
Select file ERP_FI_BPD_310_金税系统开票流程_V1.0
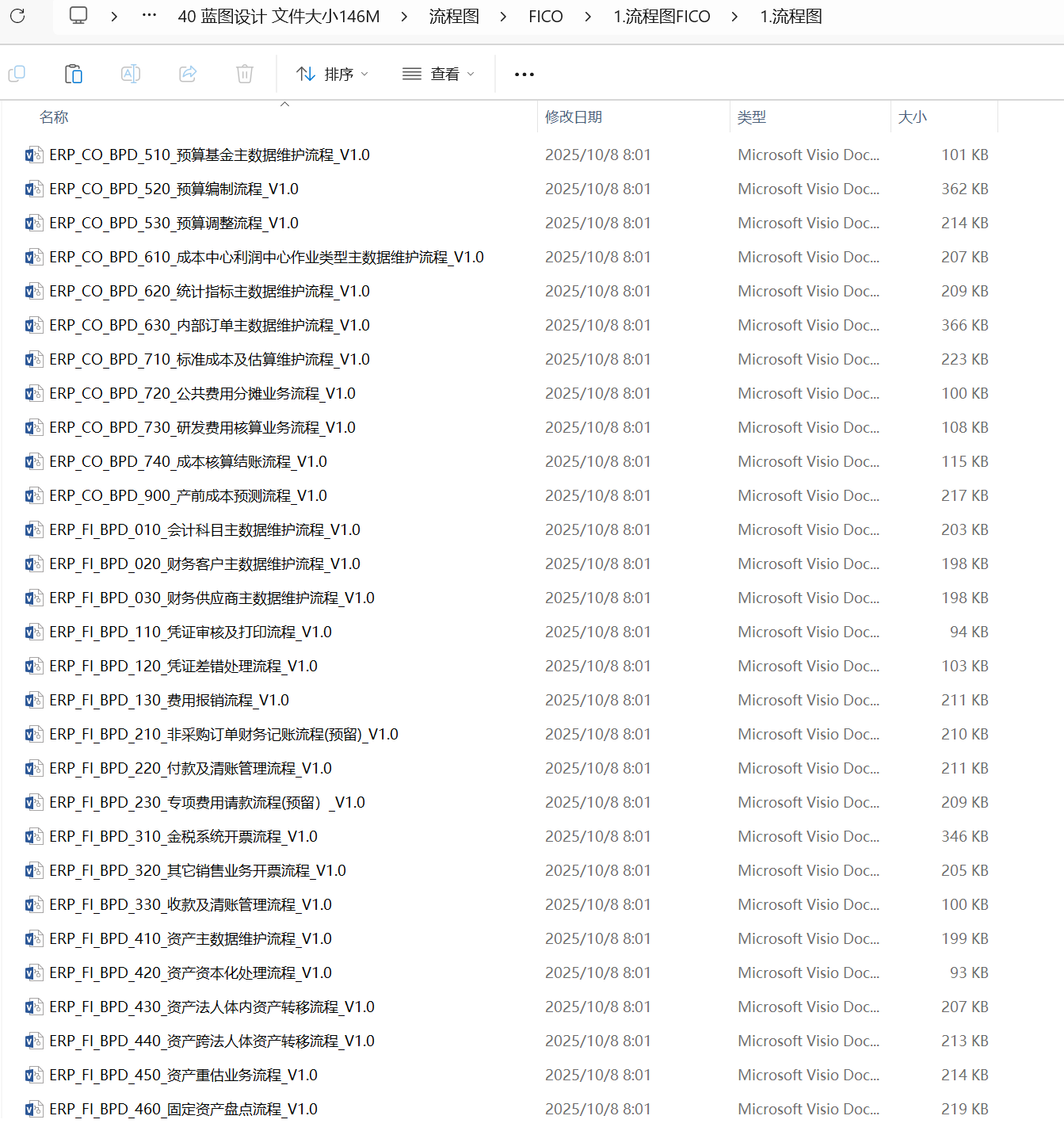click(x=183, y=837)
